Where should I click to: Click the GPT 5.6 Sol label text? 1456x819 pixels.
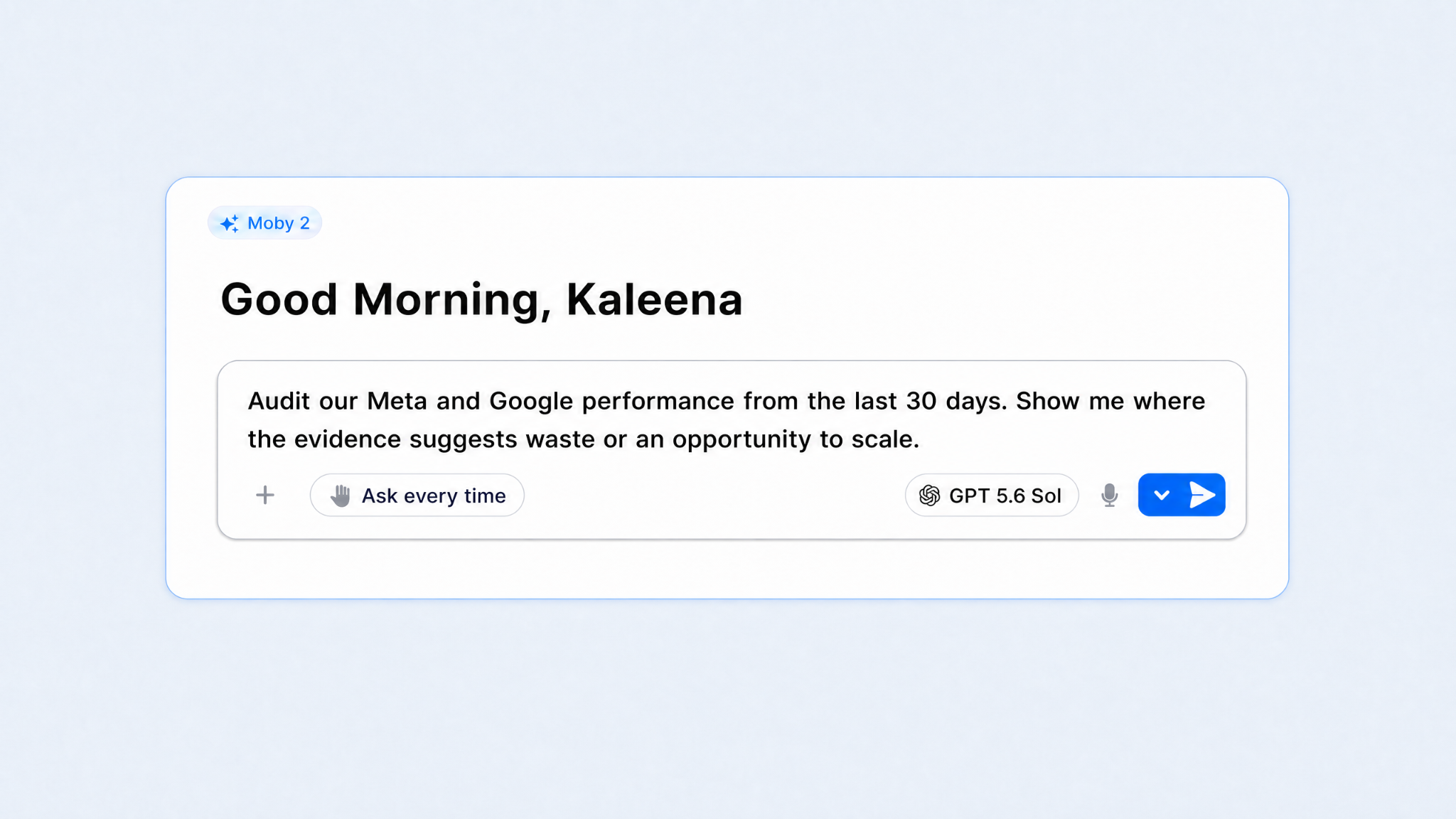click(x=1005, y=496)
